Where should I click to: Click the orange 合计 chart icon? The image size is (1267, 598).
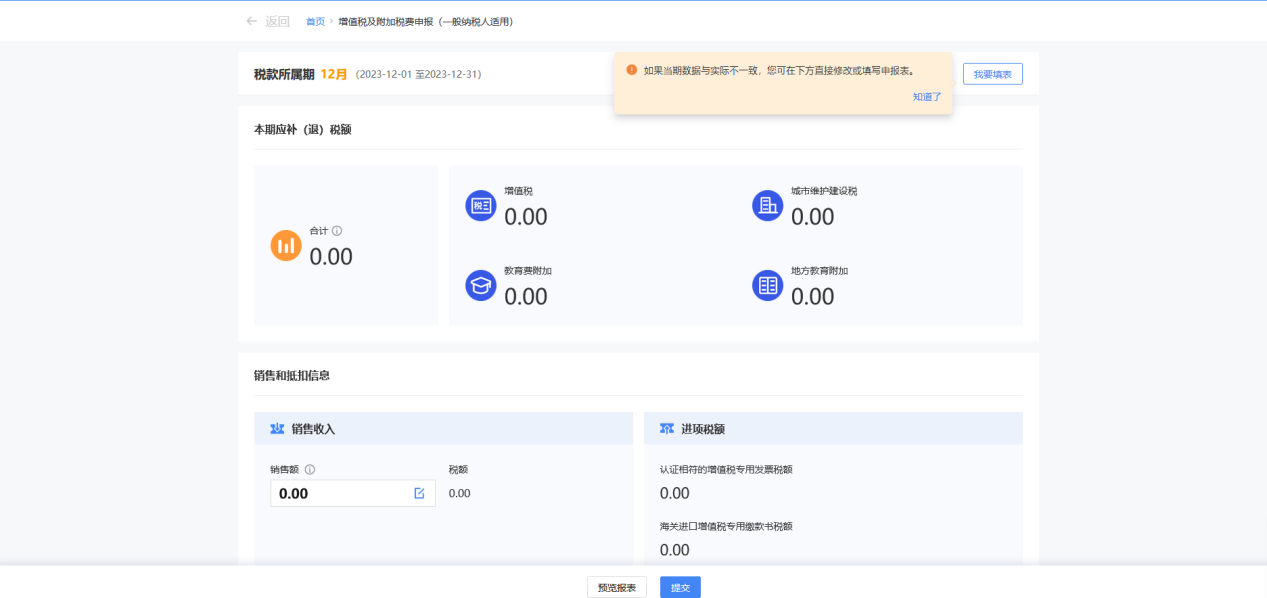[286, 245]
